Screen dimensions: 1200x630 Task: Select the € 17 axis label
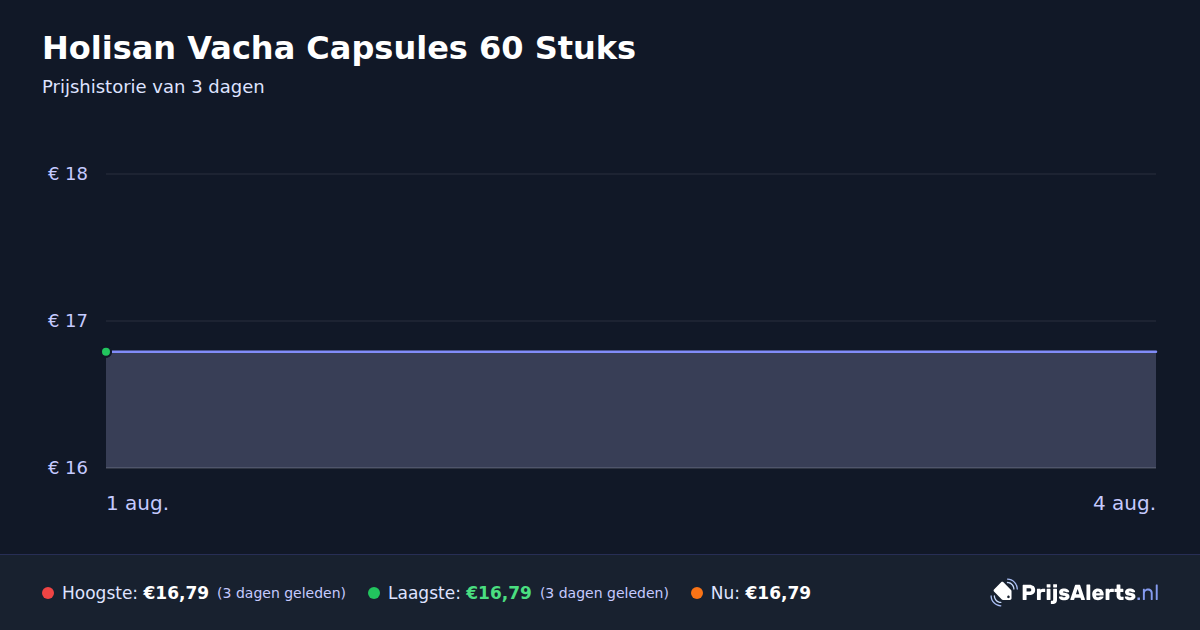click(x=68, y=321)
